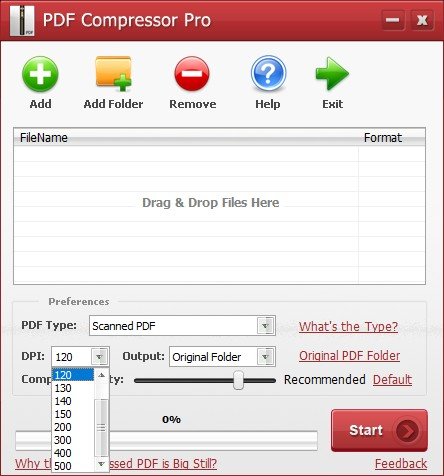The image size is (444, 476).
Task: Click the PDF Compressor Pro logo icon
Action: (22, 20)
